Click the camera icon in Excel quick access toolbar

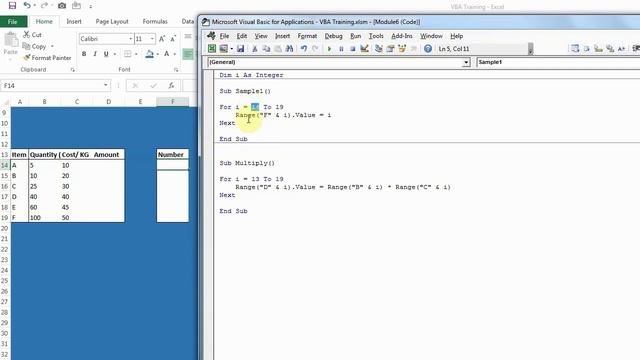[62, 5]
